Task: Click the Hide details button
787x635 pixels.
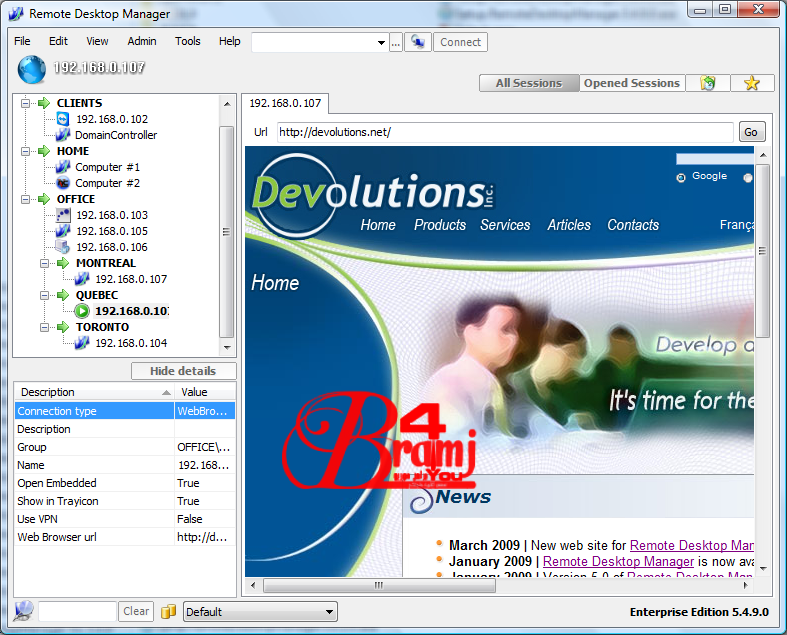Action: click(183, 371)
